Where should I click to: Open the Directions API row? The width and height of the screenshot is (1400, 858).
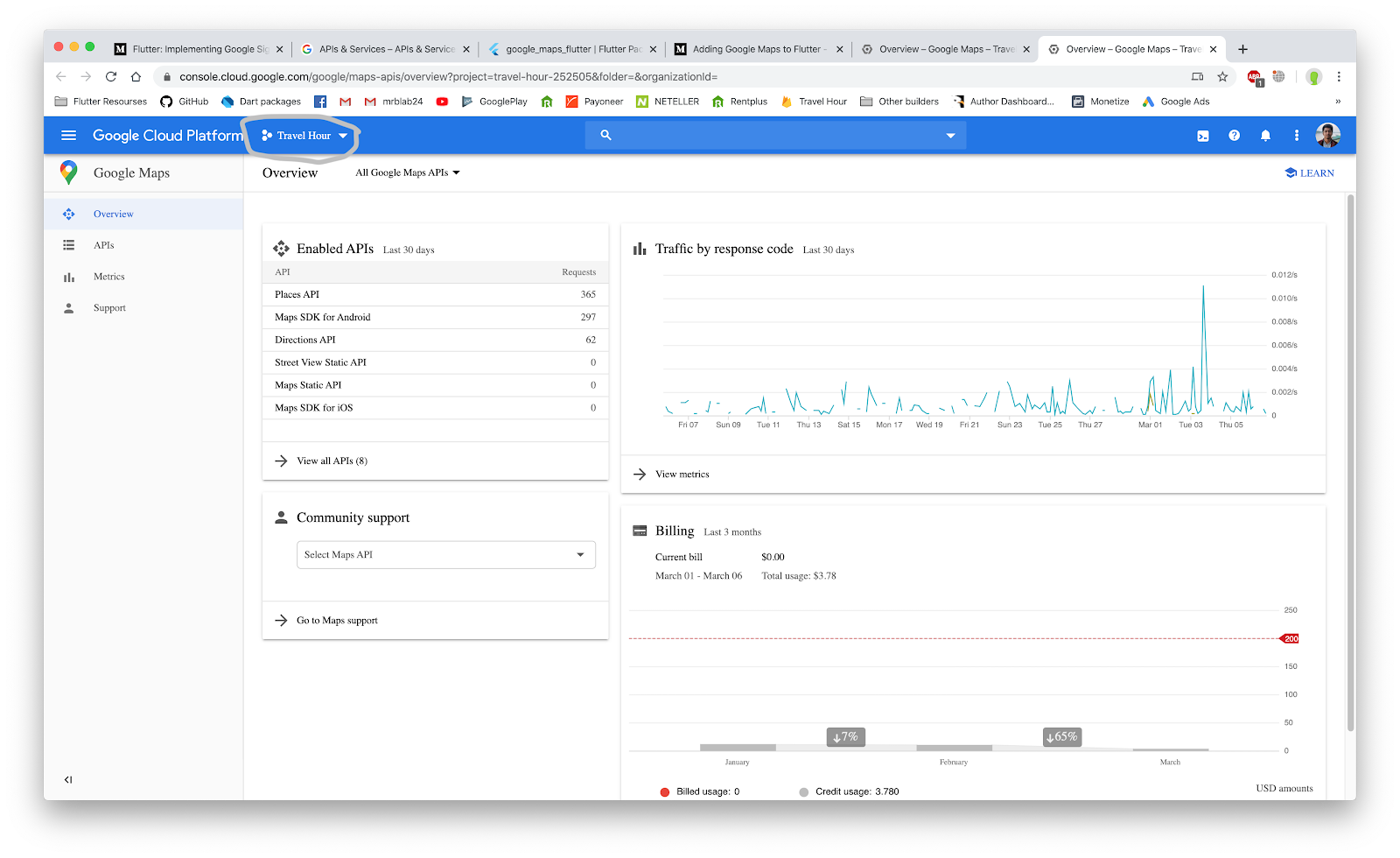435,341
